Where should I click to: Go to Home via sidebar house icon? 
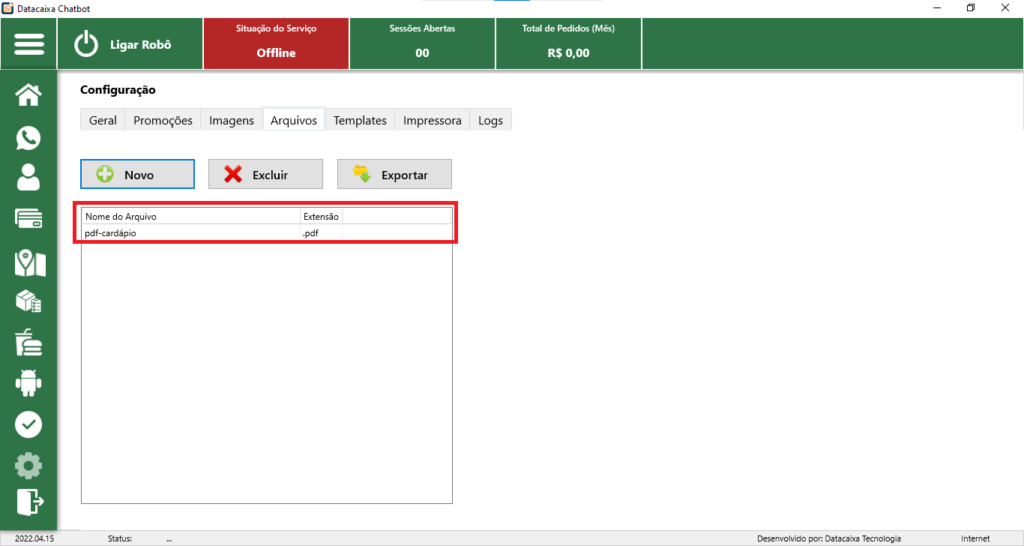click(29, 95)
